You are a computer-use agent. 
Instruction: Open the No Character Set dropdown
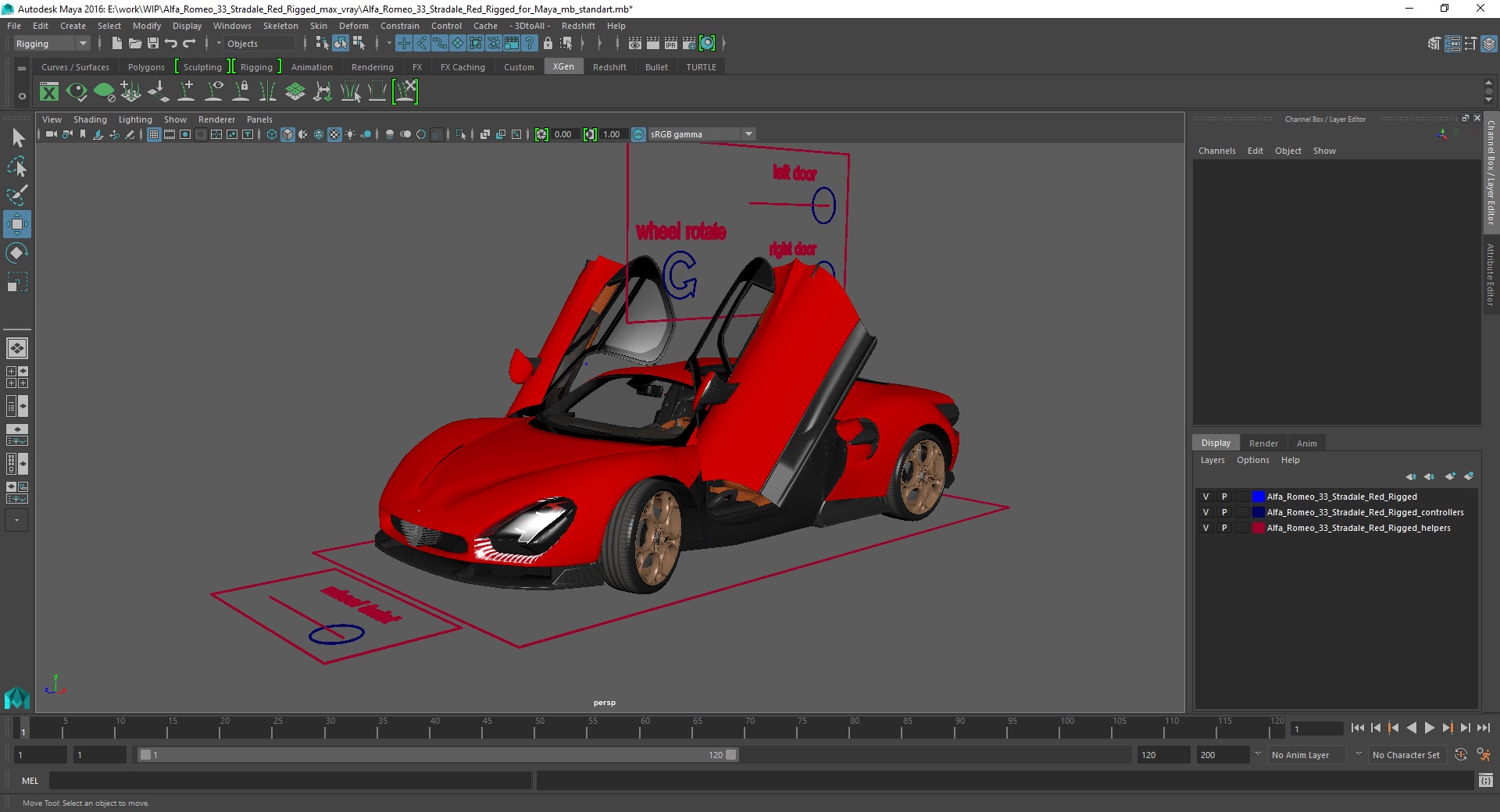(x=1406, y=755)
